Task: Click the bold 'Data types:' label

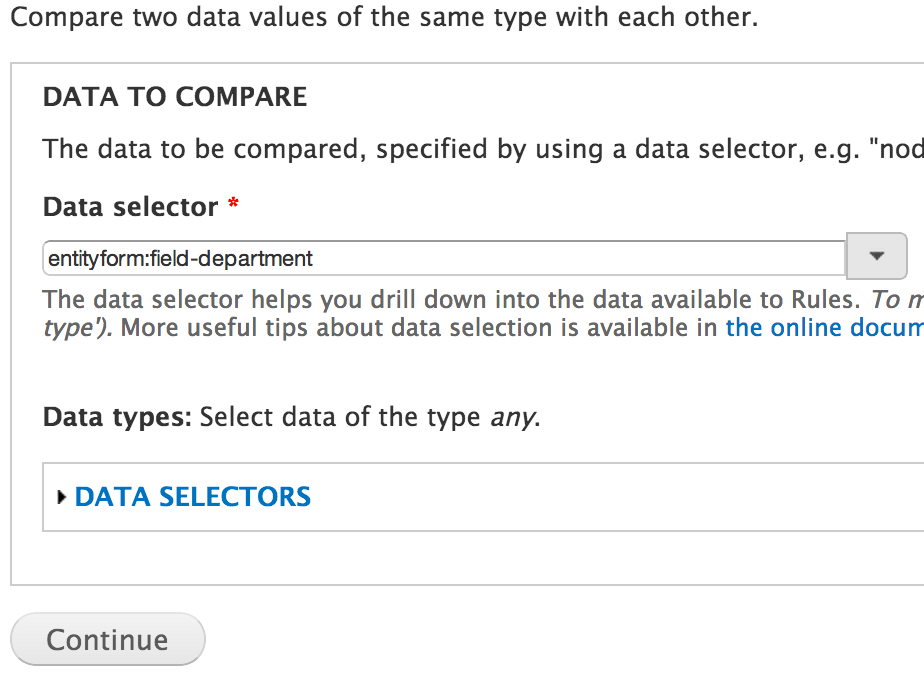Action: pos(116,416)
